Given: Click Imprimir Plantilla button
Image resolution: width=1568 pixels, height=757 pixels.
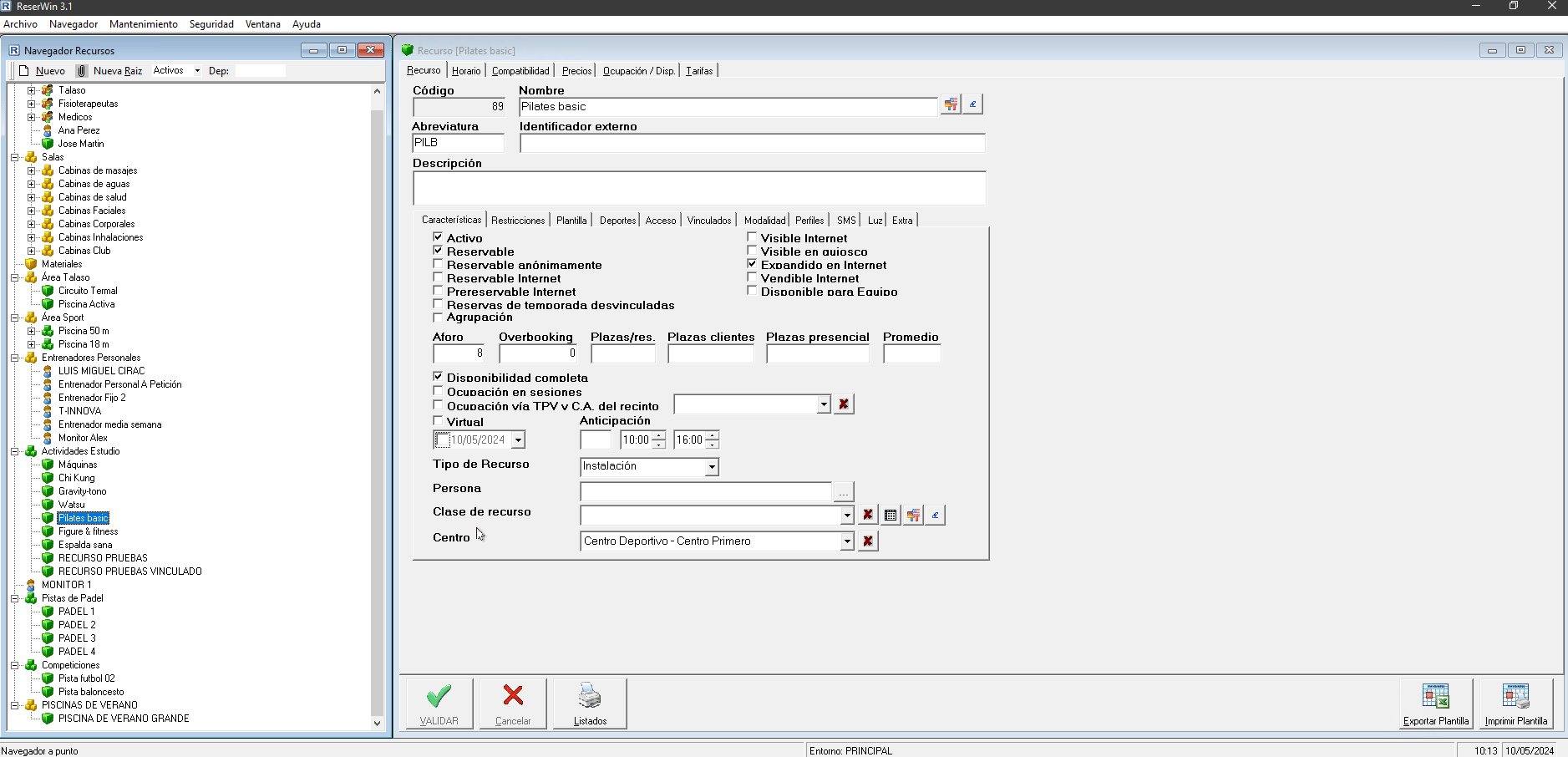Looking at the screenshot, I should coord(1516,704).
